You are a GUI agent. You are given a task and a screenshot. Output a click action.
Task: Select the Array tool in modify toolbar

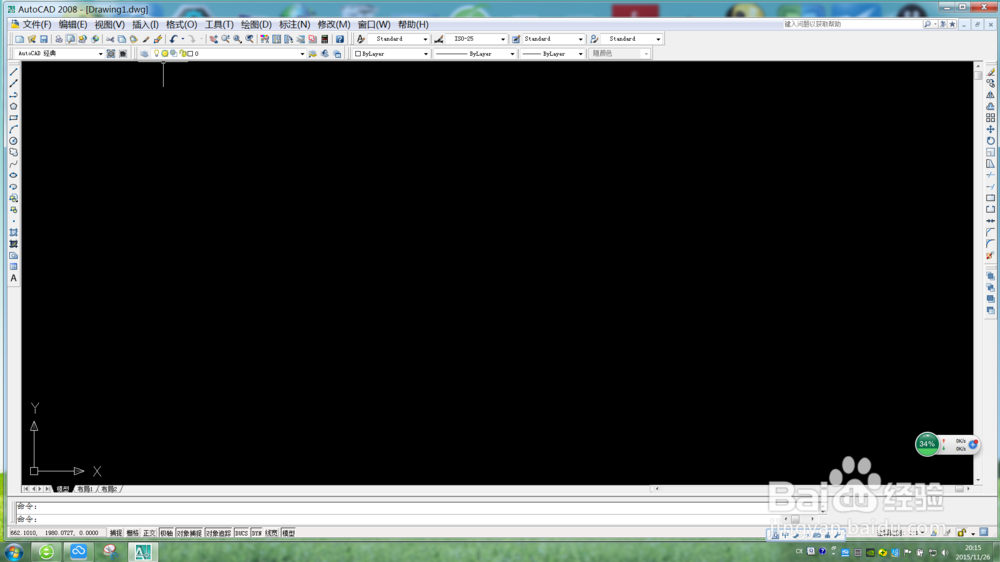pyautogui.click(x=990, y=118)
